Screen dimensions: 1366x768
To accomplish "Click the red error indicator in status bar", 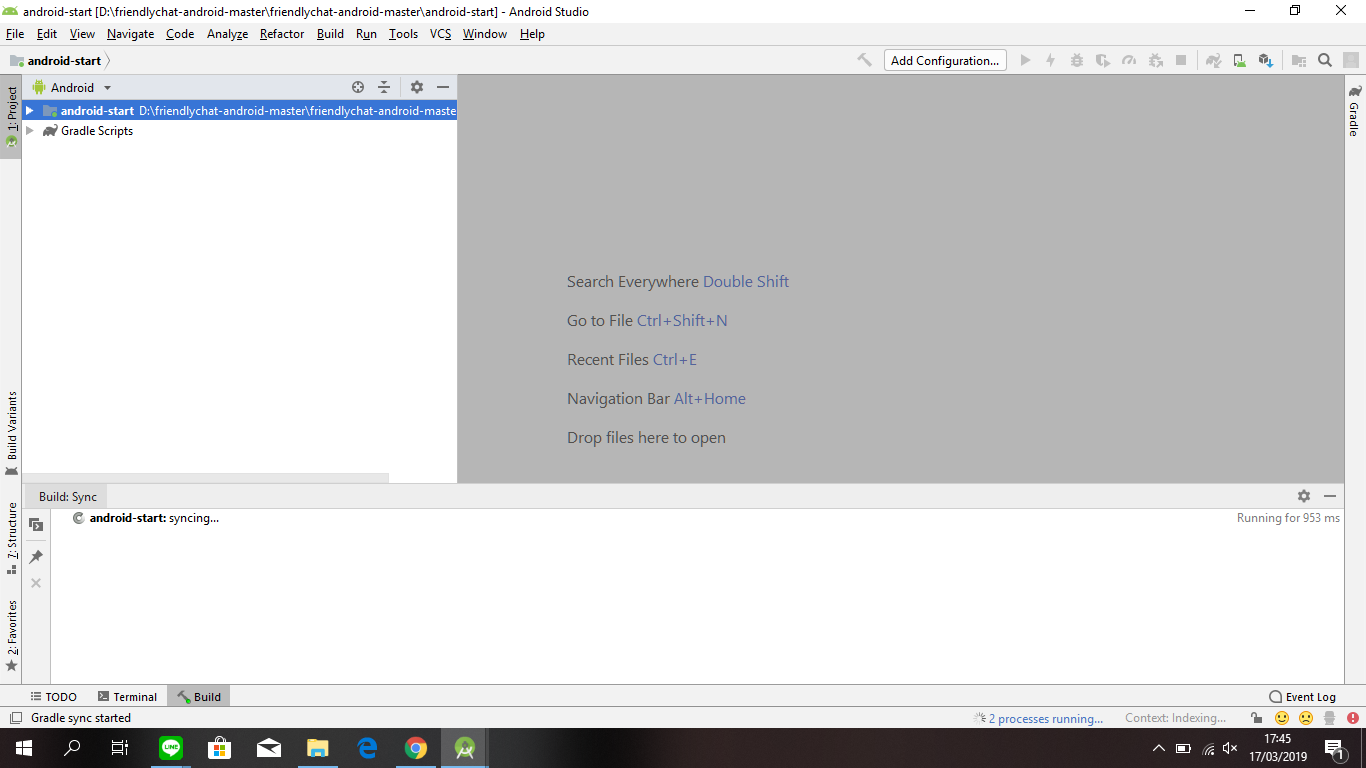I will (1353, 718).
